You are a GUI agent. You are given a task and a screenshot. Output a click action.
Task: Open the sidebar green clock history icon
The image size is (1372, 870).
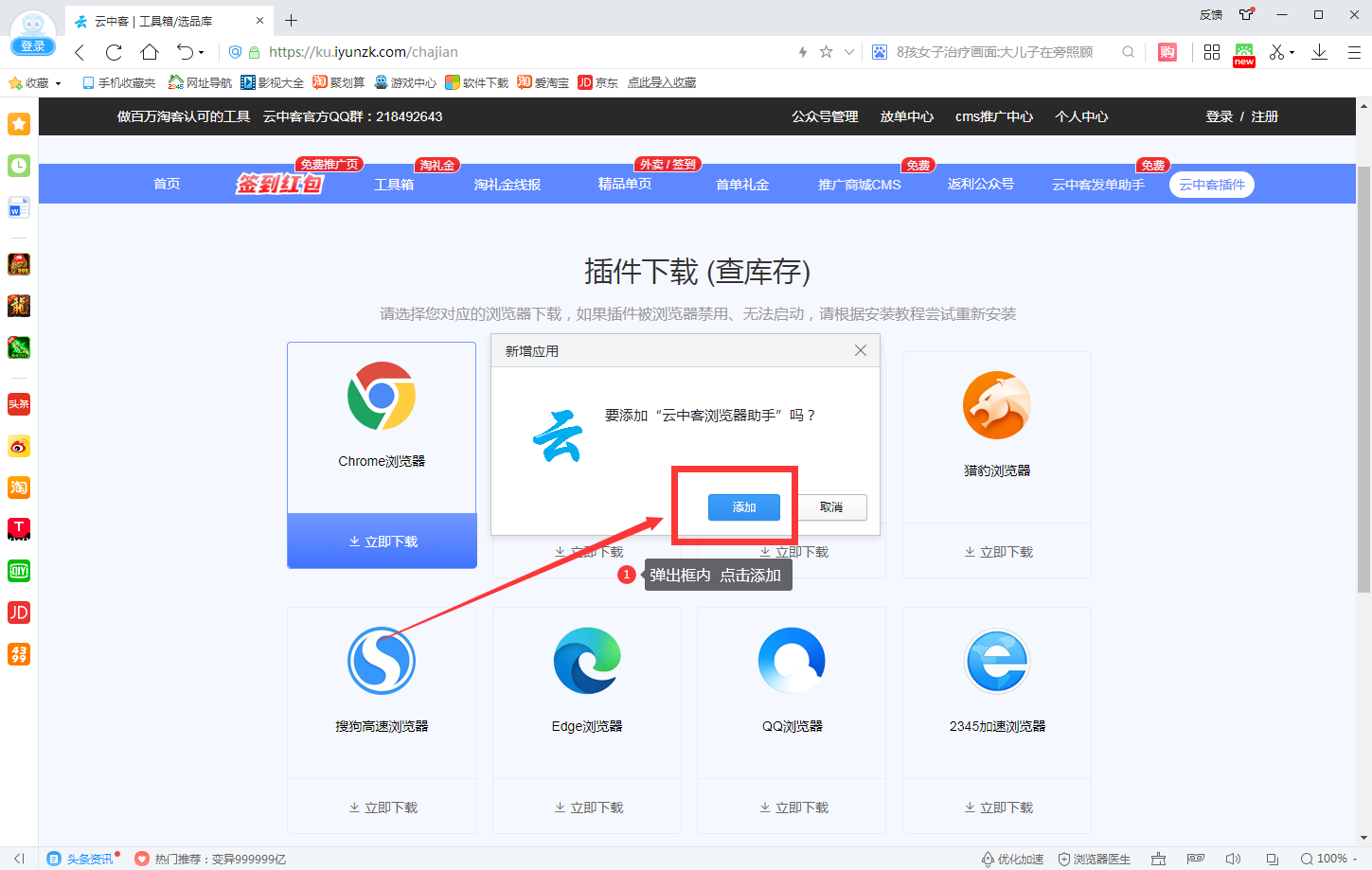pyautogui.click(x=19, y=166)
